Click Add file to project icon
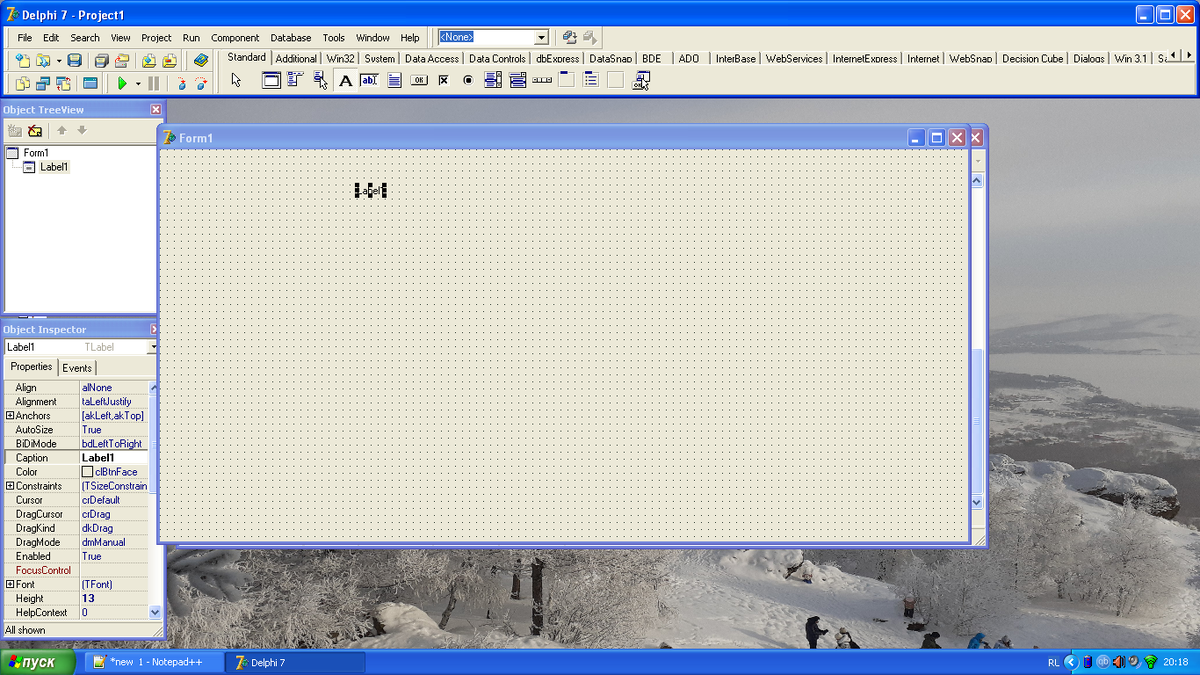This screenshot has width=1200, height=675. (149, 61)
